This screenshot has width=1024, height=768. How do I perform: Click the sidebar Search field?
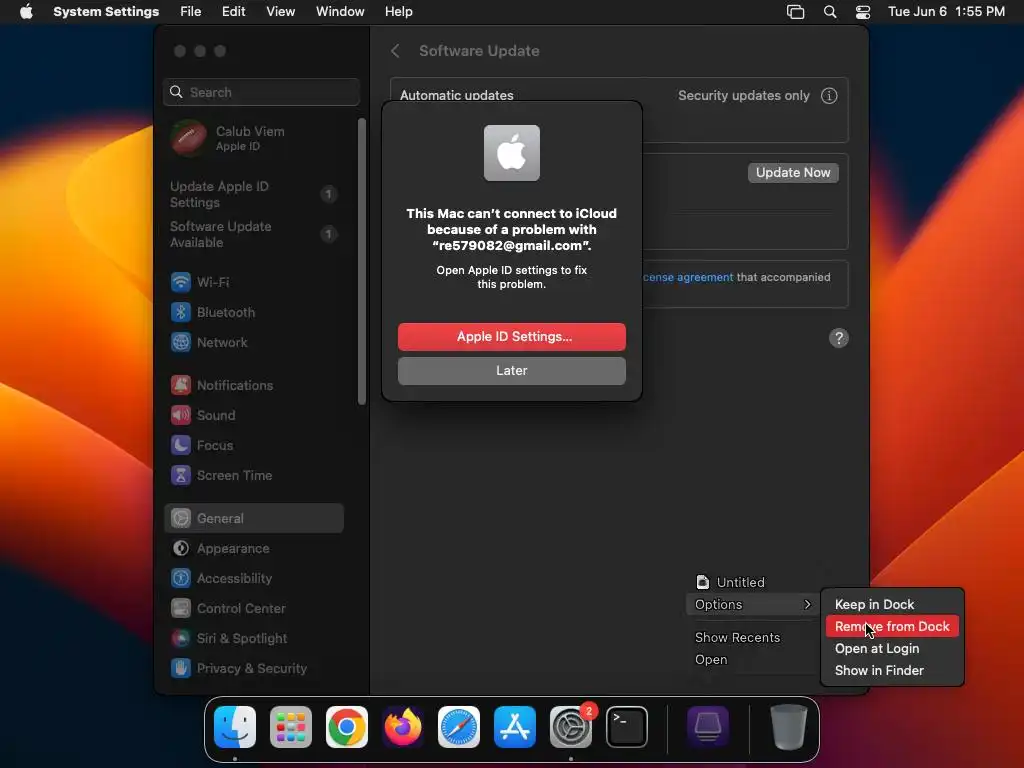pyautogui.click(x=261, y=92)
